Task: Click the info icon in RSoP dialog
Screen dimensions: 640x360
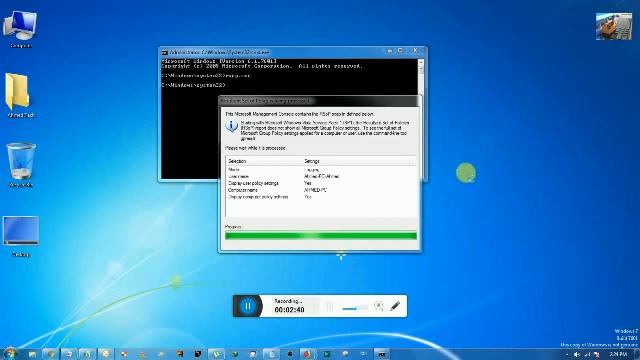Action: (231, 126)
